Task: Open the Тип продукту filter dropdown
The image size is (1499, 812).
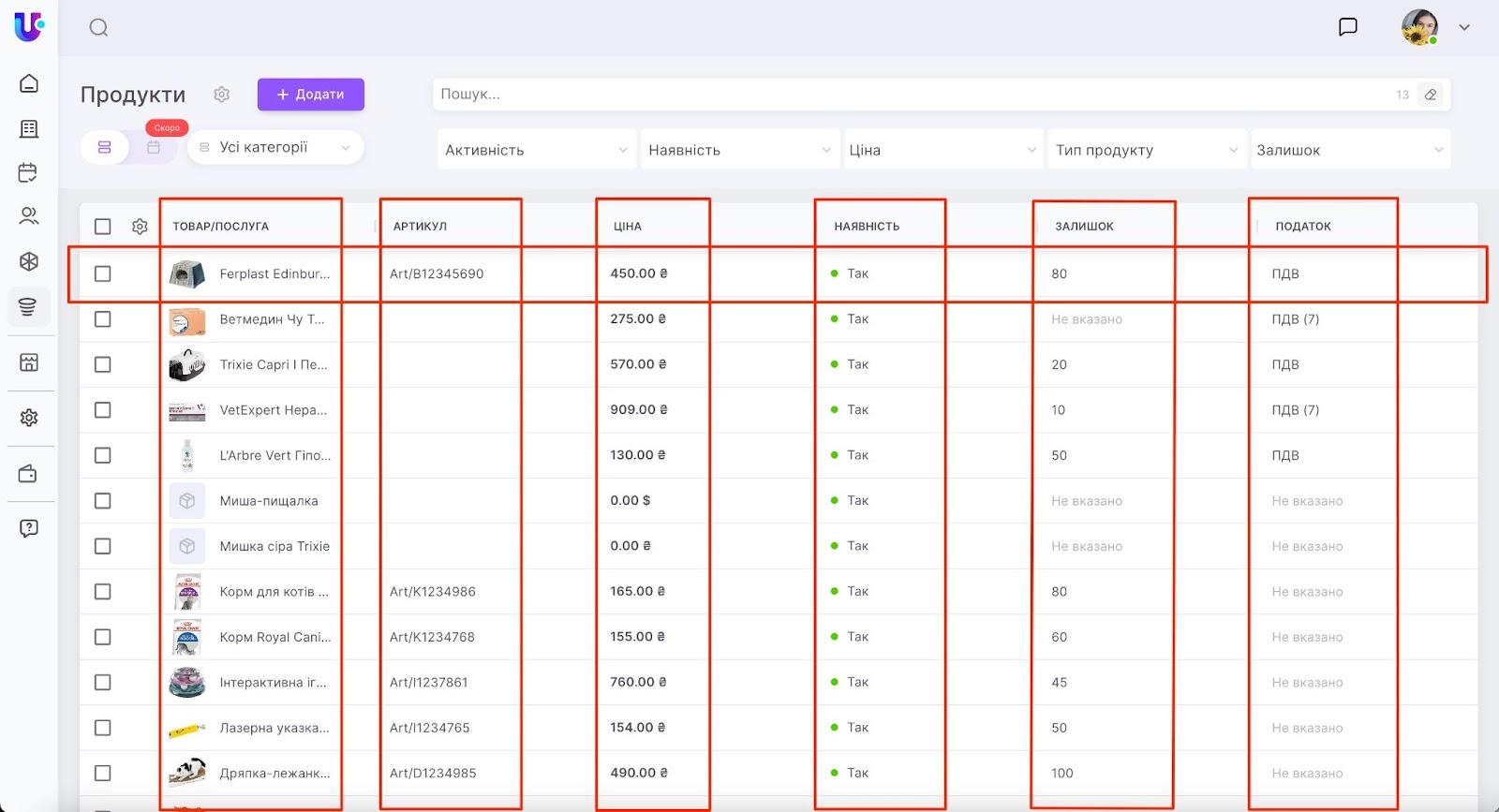Action: pos(1146,150)
